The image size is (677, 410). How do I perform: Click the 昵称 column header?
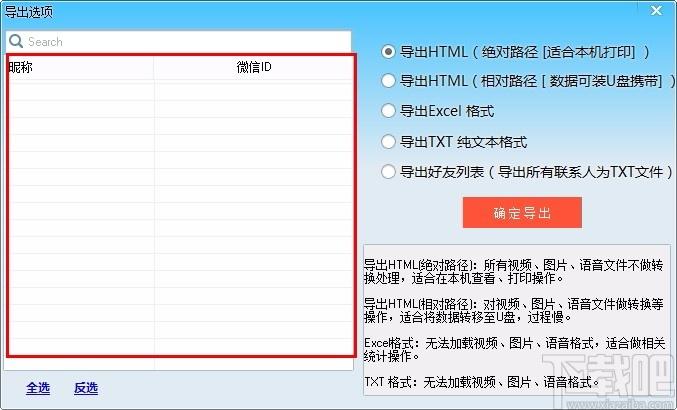[81, 67]
